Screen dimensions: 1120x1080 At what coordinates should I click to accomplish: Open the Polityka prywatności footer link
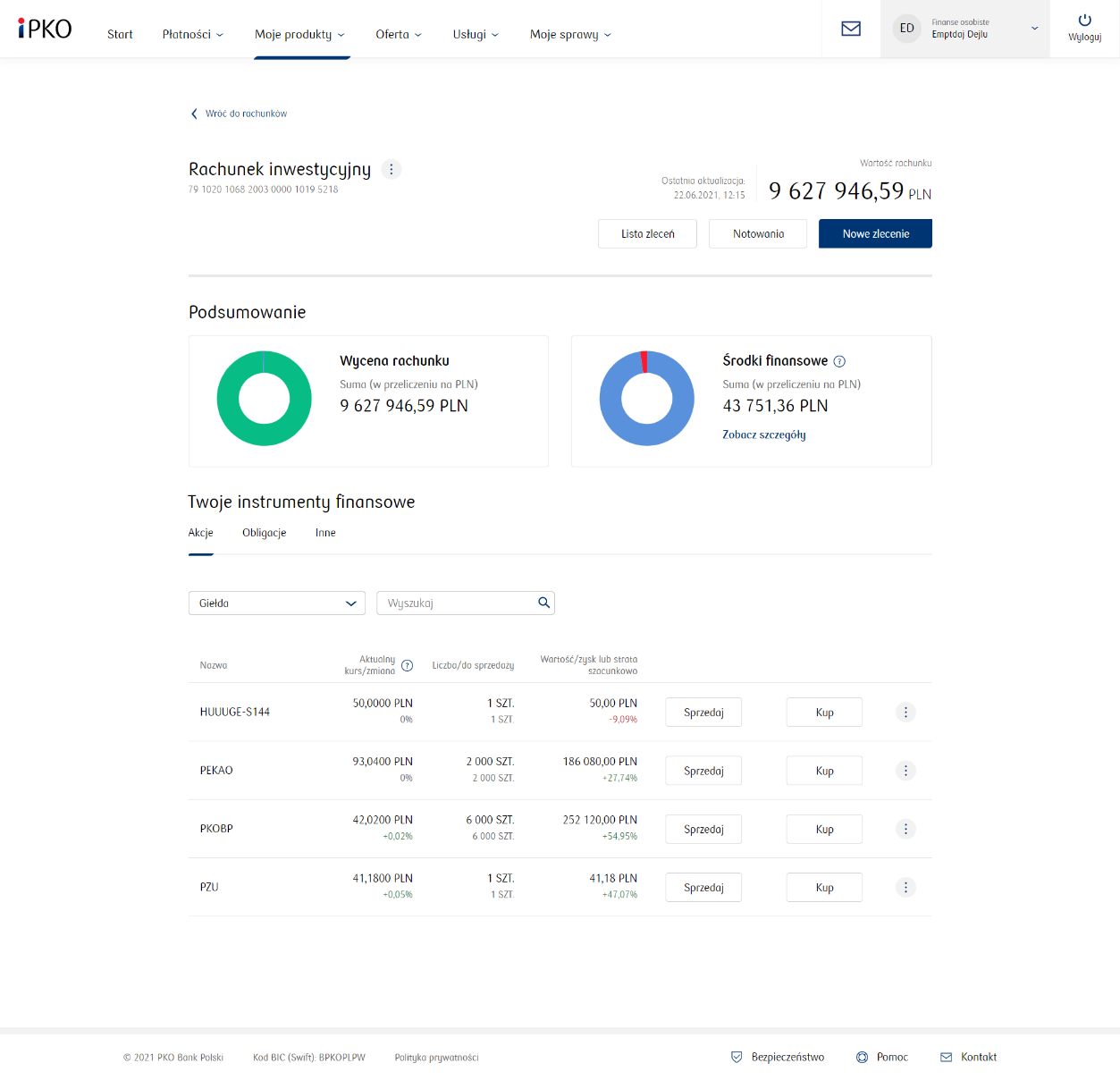(x=437, y=1058)
